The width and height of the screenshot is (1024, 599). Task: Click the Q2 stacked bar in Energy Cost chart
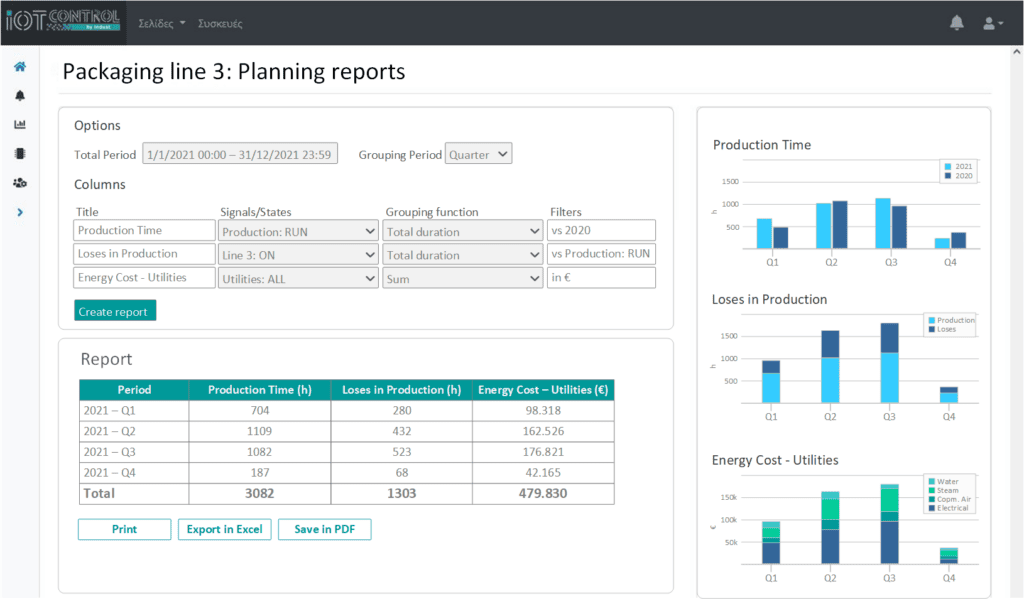[x=830, y=528]
